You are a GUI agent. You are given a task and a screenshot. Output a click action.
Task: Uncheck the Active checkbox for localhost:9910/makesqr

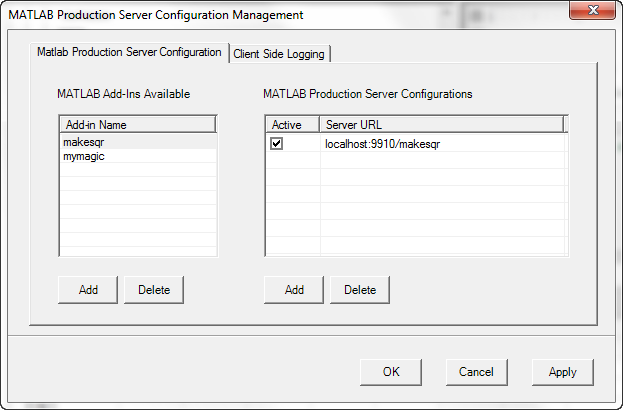tap(277, 143)
